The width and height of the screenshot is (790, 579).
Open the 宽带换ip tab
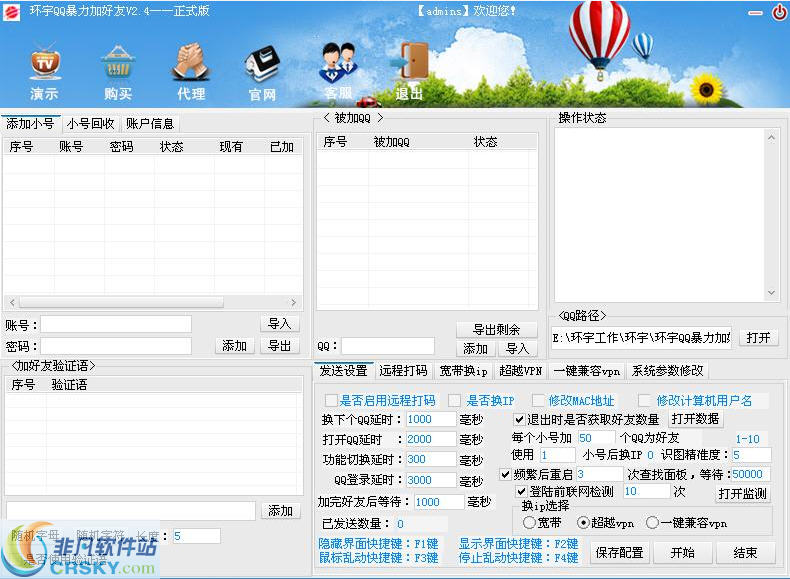pyautogui.click(x=464, y=370)
